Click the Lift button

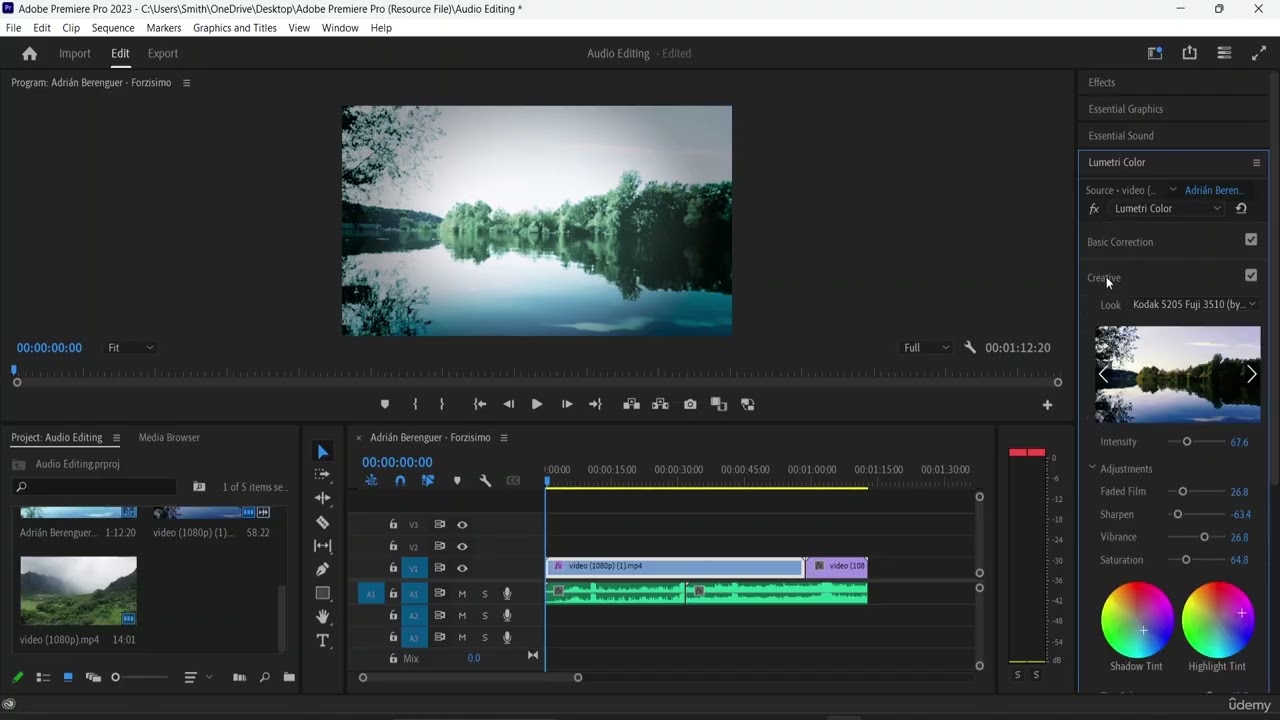click(631, 404)
